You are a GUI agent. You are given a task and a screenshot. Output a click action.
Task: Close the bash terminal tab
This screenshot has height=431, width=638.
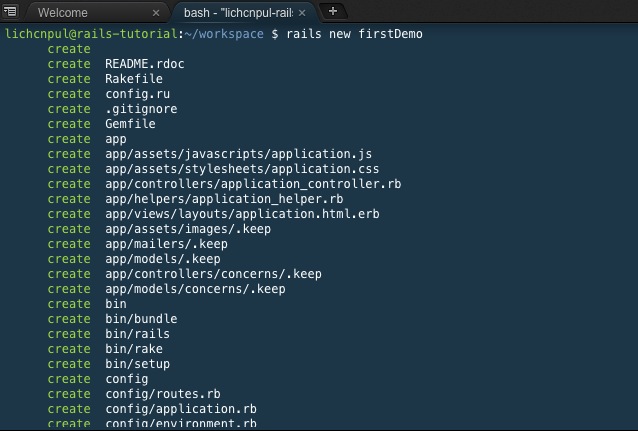pos(302,13)
